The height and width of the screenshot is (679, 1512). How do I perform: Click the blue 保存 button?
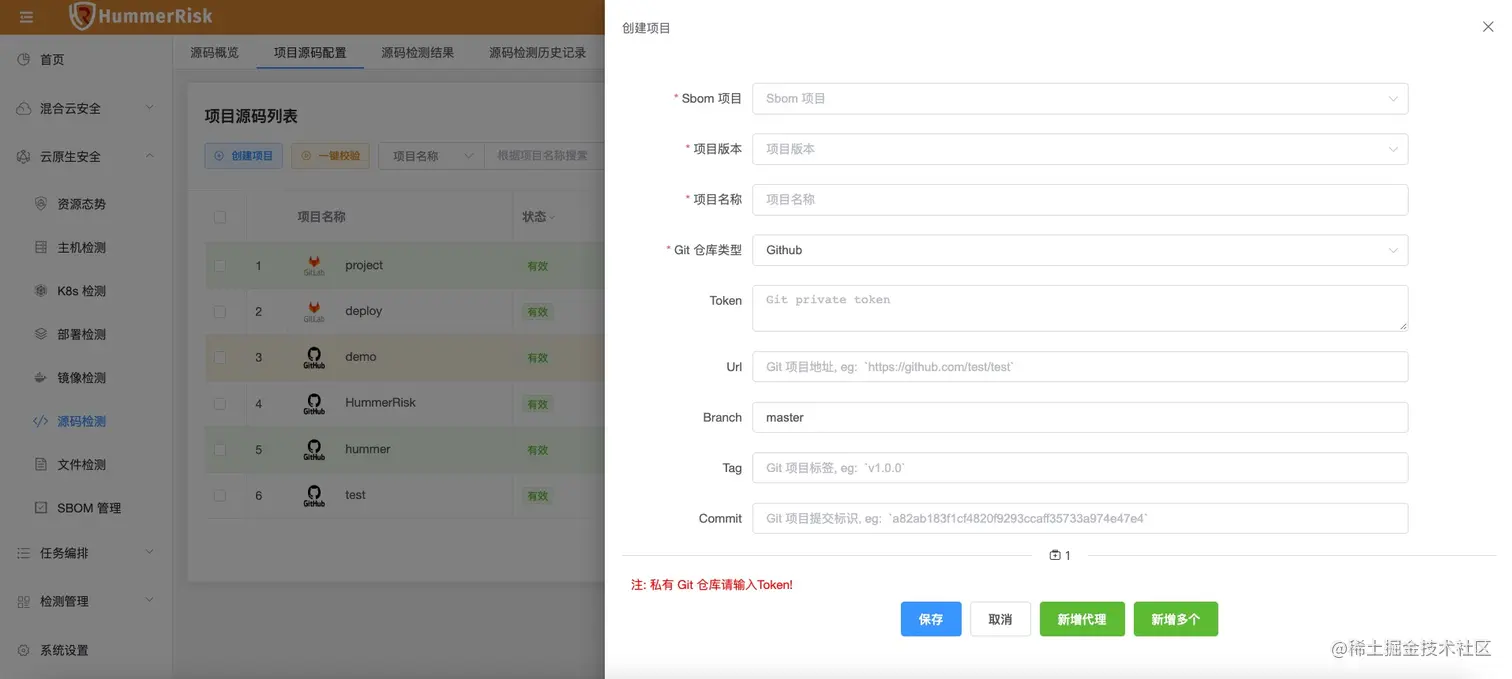(x=931, y=619)
